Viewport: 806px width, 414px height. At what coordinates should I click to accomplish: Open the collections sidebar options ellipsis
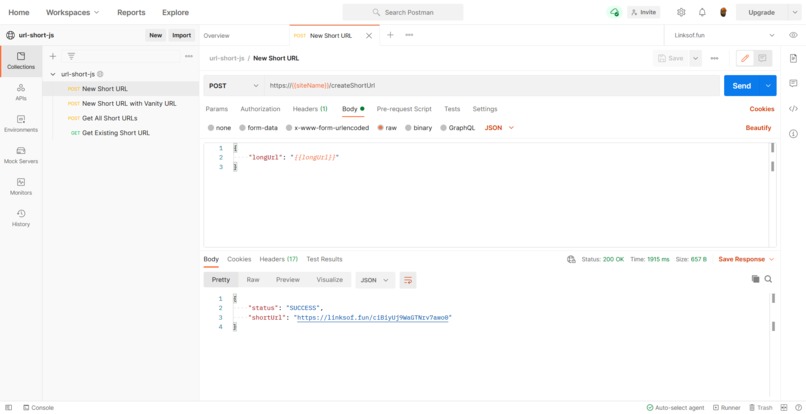[189, 56]
